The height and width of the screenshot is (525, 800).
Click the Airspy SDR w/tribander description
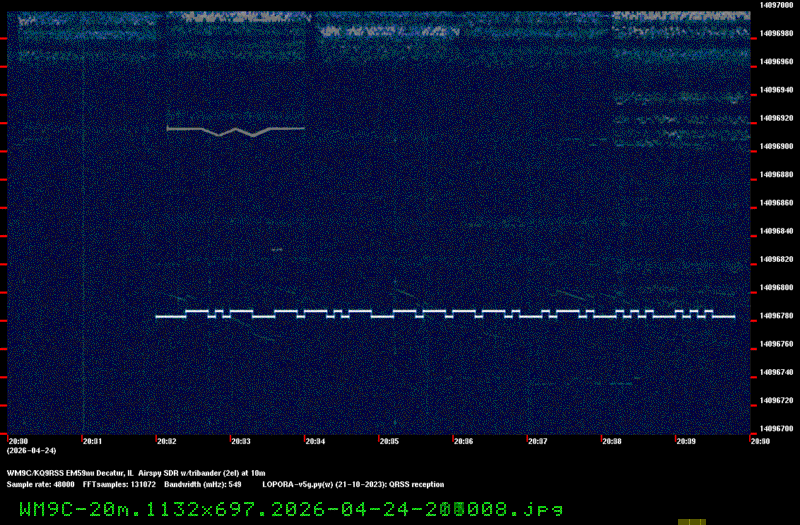point(202,473)
